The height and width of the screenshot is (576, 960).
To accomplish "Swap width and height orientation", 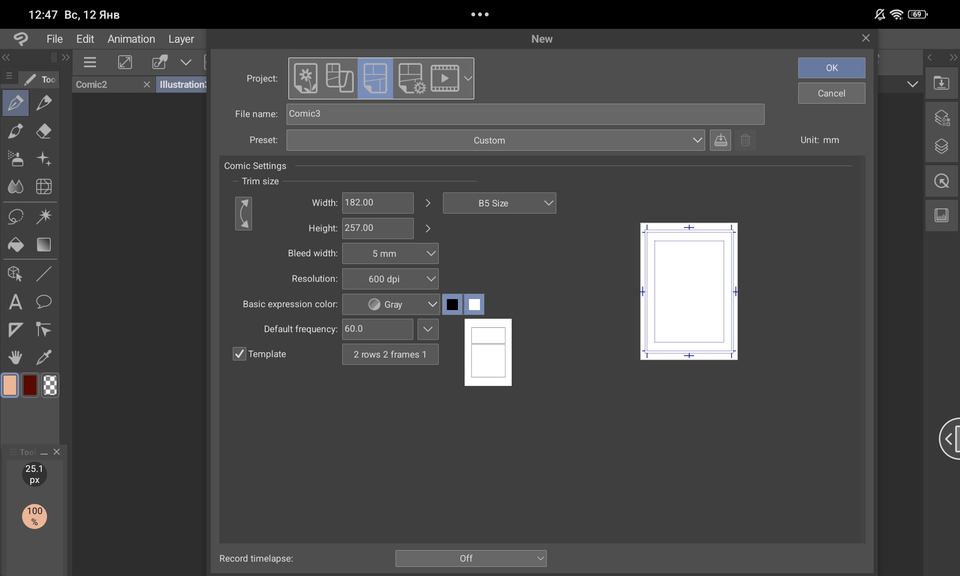I will pyautogui.click(x=244, y=214).
